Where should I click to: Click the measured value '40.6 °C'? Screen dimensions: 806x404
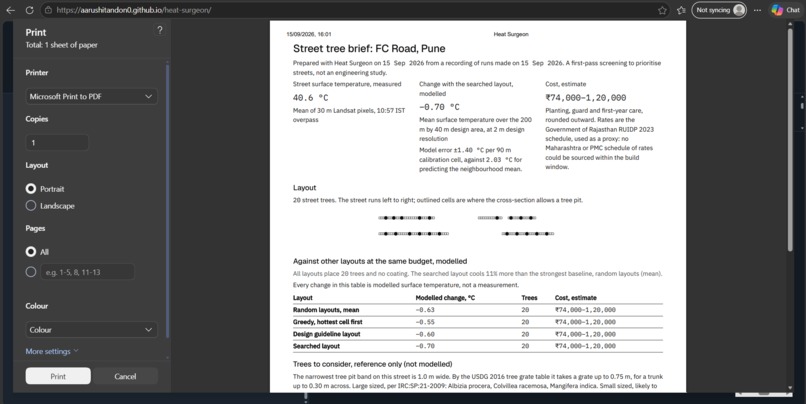(x=310, y=98)
